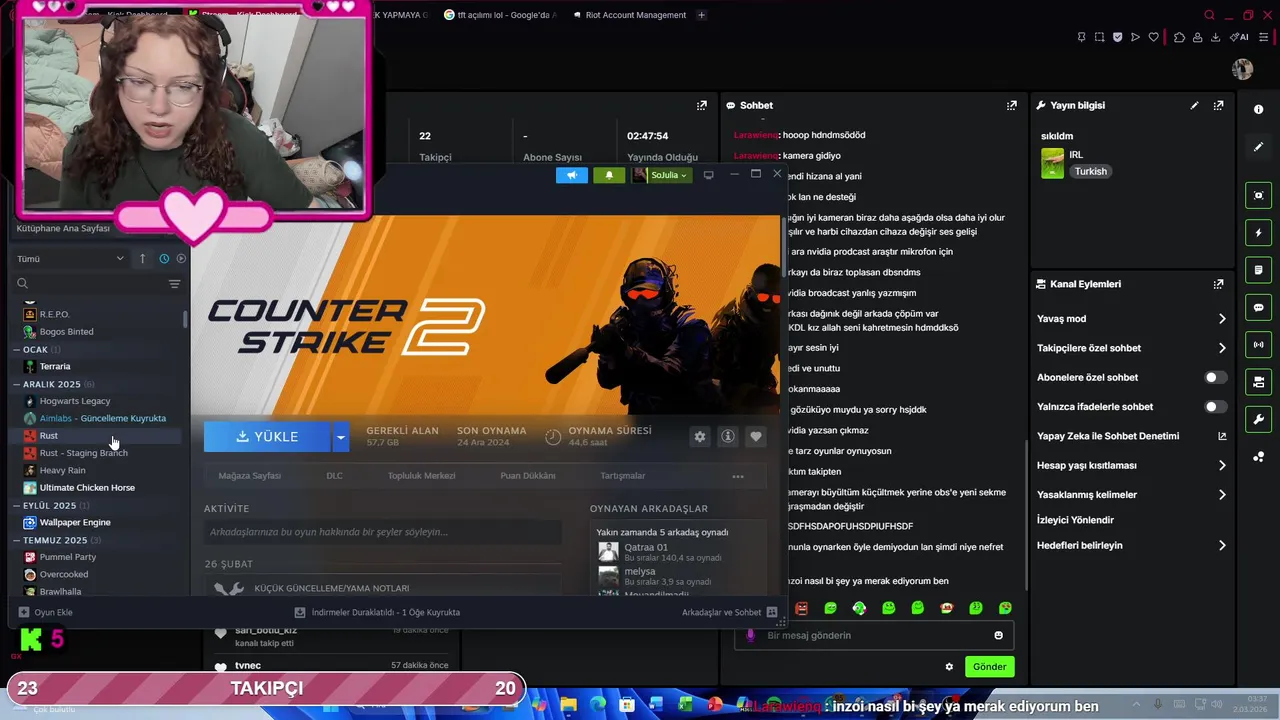Open Kick profile avatar at top right
Viewport: 1280px width, 720px height.
pyautogui.click(x=1243, y=69)
